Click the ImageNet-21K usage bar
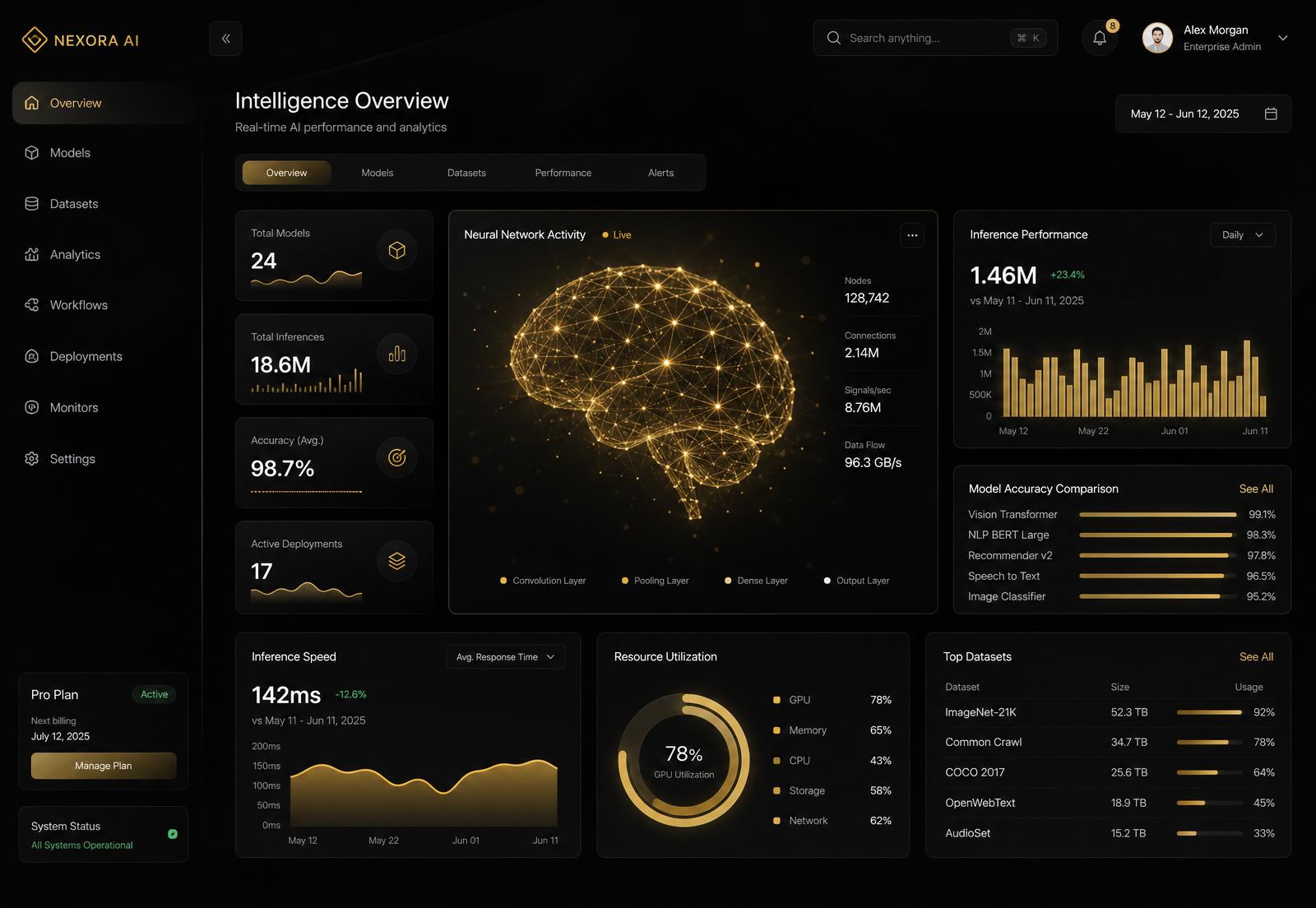The image size is (1316, 908). pyautogui.click(x=1209, y=712)
